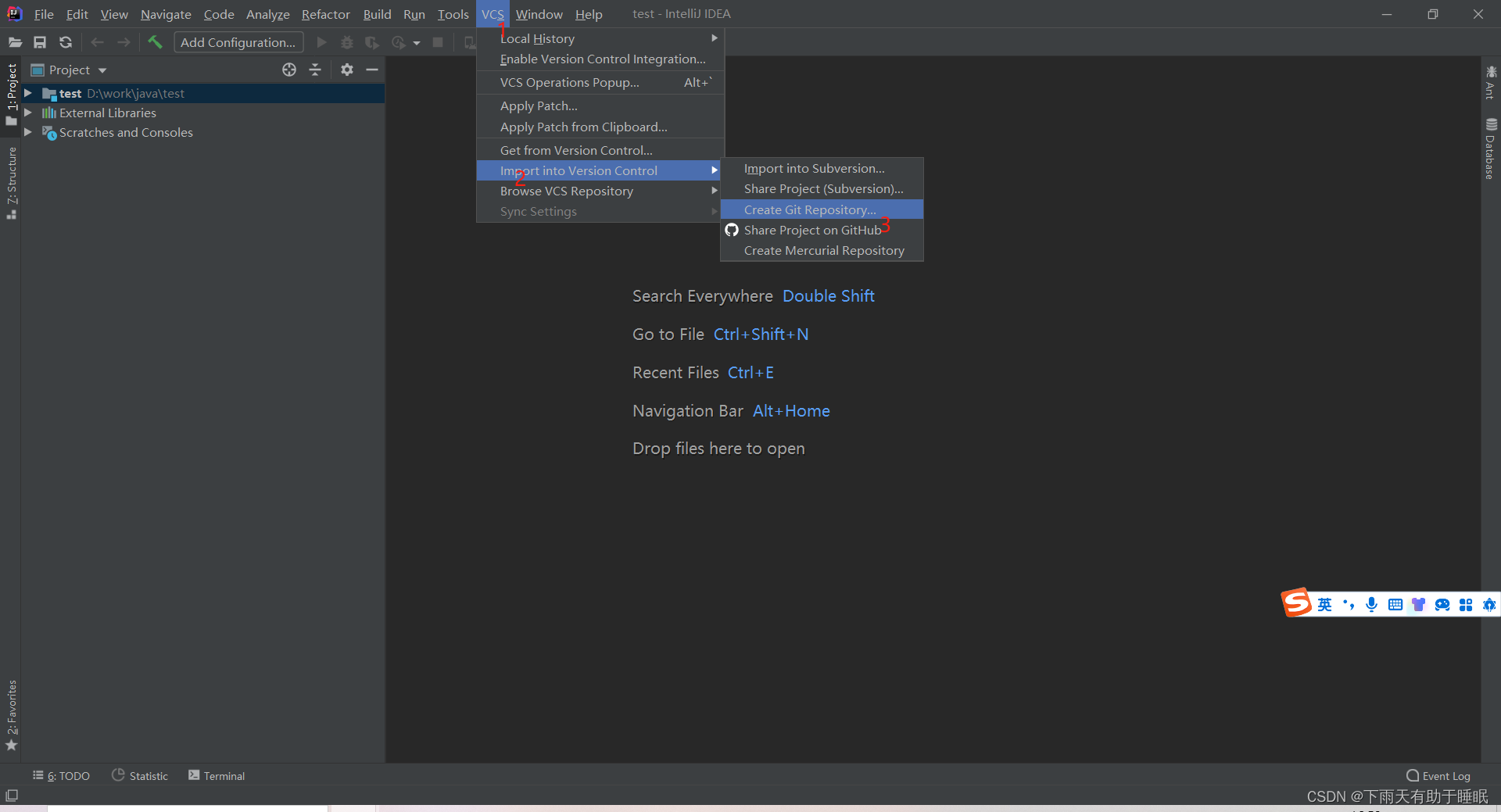Screen dimensions: 1501x812
Task: Open the 6: TODO tool window
Action: click(61, 775)
